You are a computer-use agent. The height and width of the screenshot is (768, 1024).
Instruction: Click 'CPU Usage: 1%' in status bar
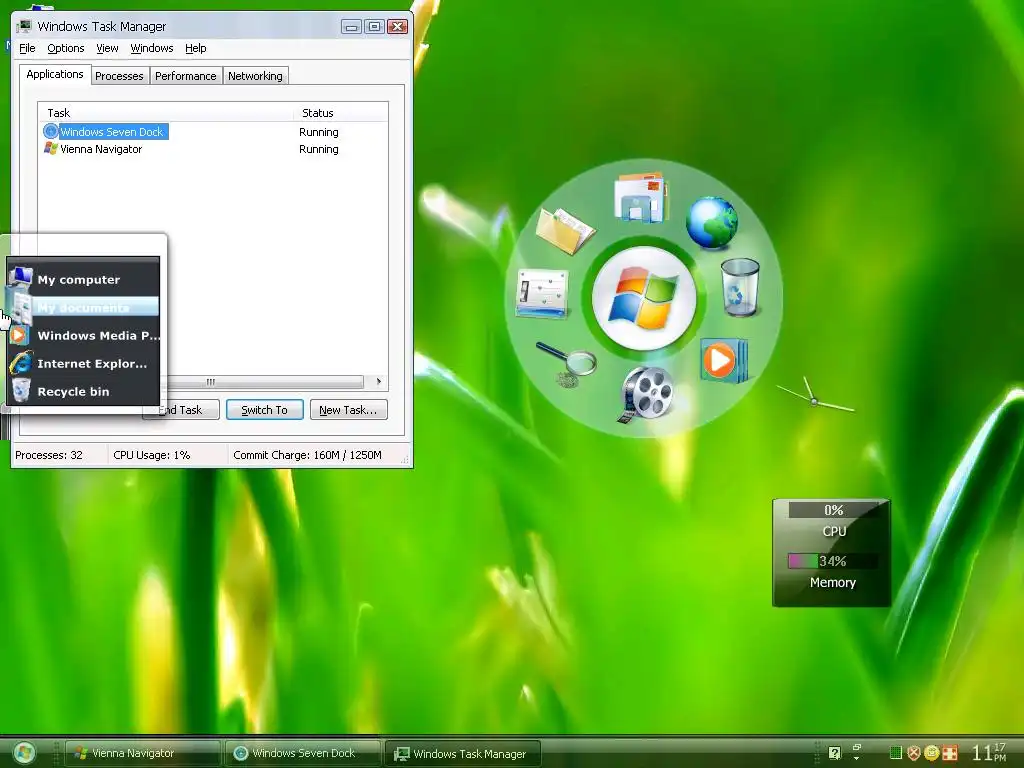pos(152,455)
